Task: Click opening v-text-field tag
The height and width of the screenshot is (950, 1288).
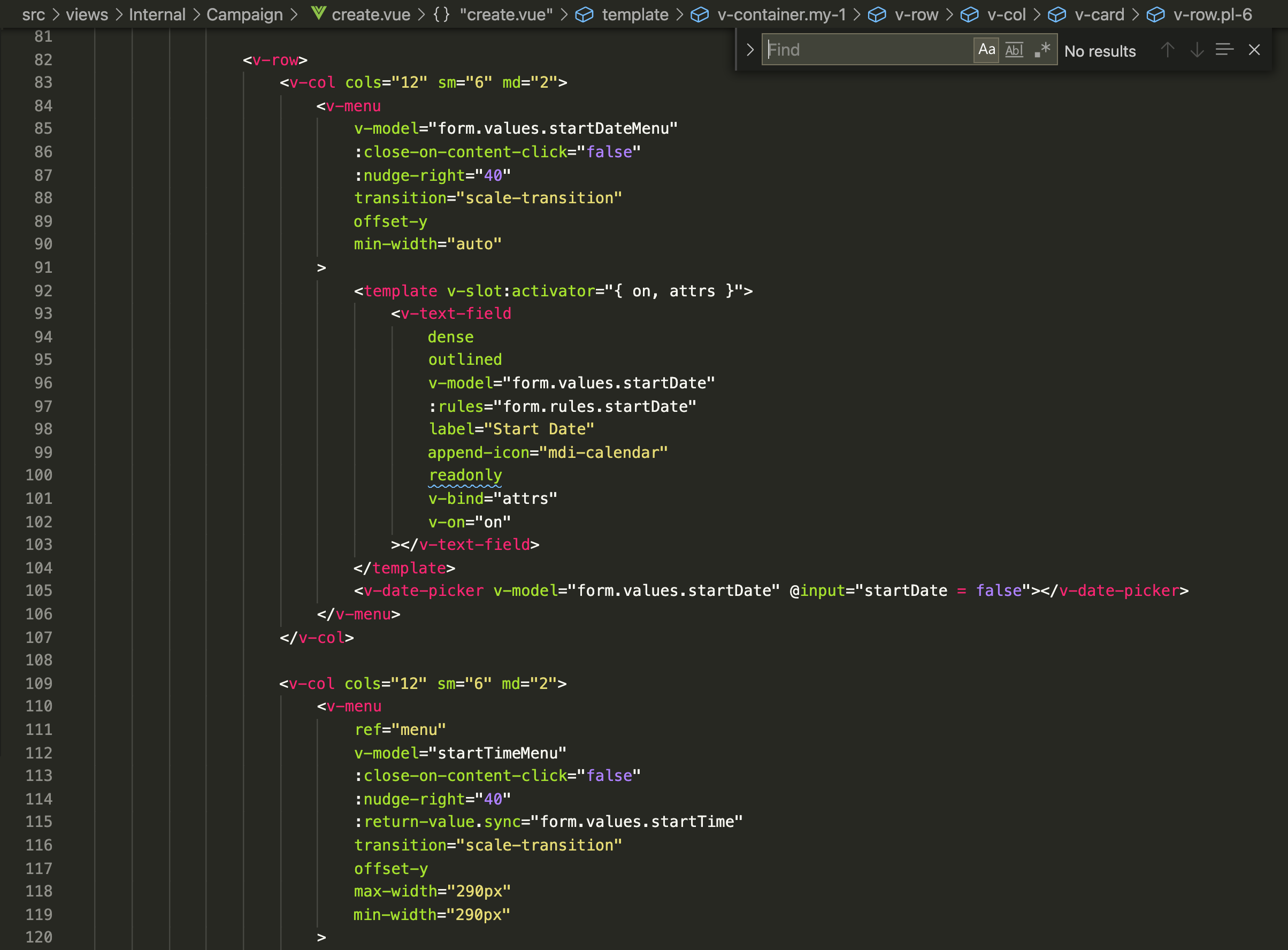Action: (451, 313)
